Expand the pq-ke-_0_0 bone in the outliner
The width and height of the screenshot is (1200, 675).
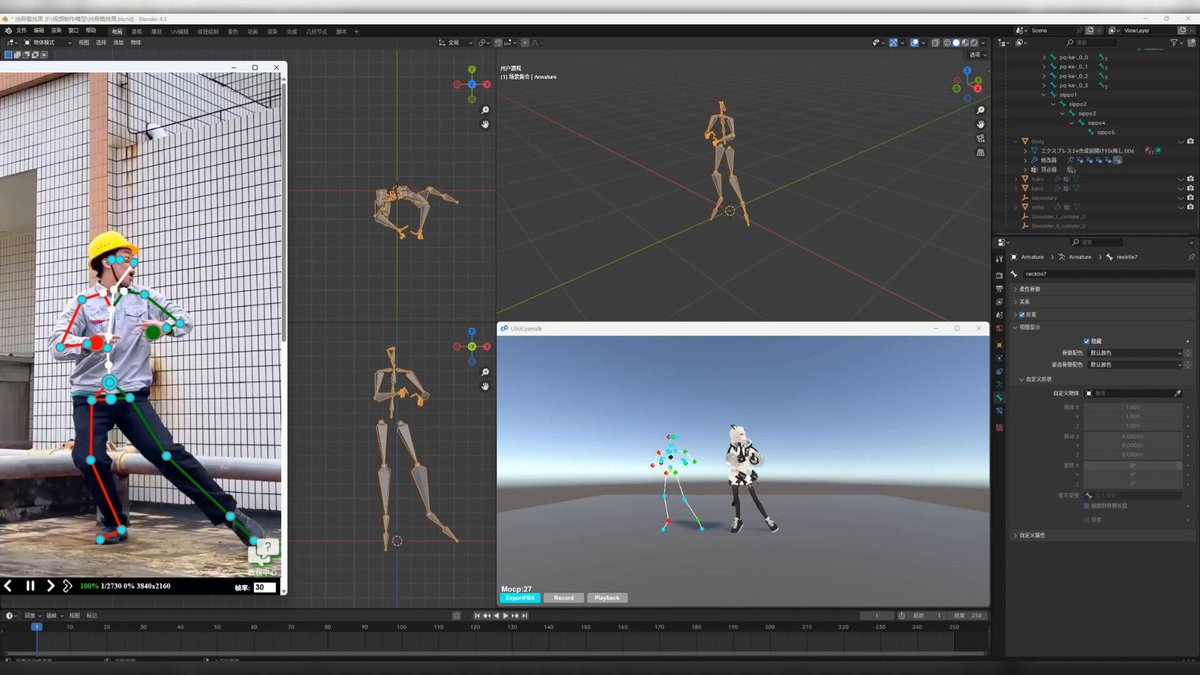(x=1044, y=57)
